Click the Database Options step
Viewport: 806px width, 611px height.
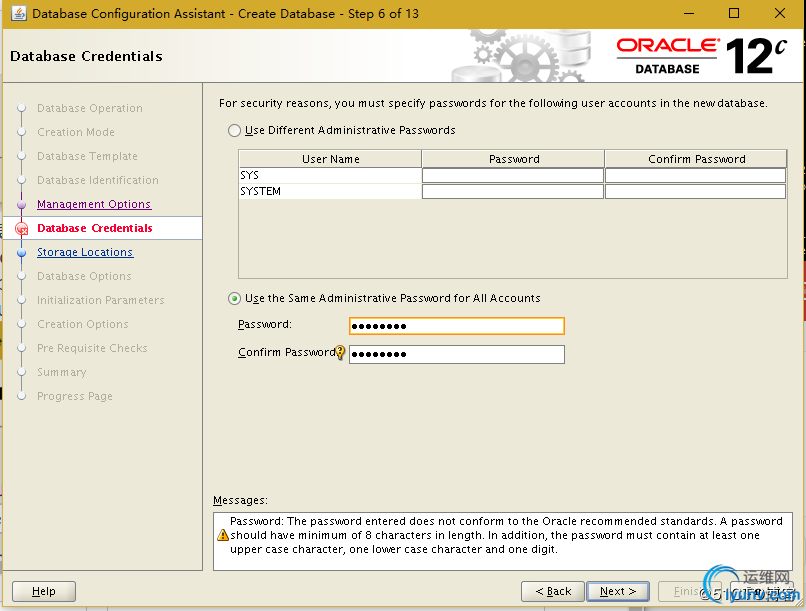click(x=84, y=276)
